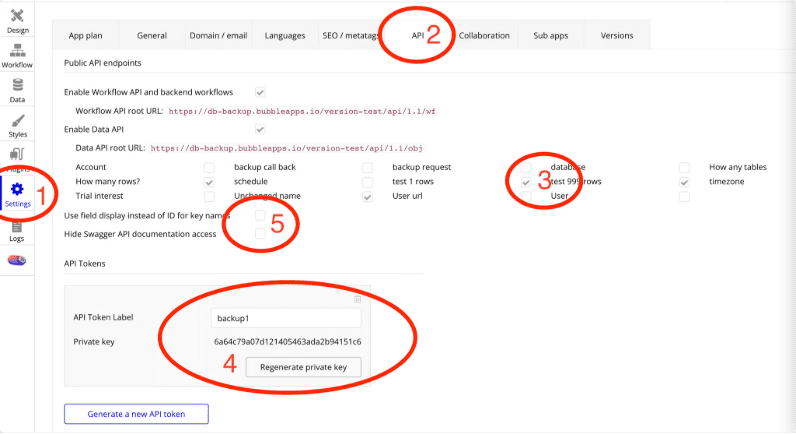Uncheck the 'test 999 rows' checkbox
The height and width of the screenshot is (434, 796).
[684, 182]
